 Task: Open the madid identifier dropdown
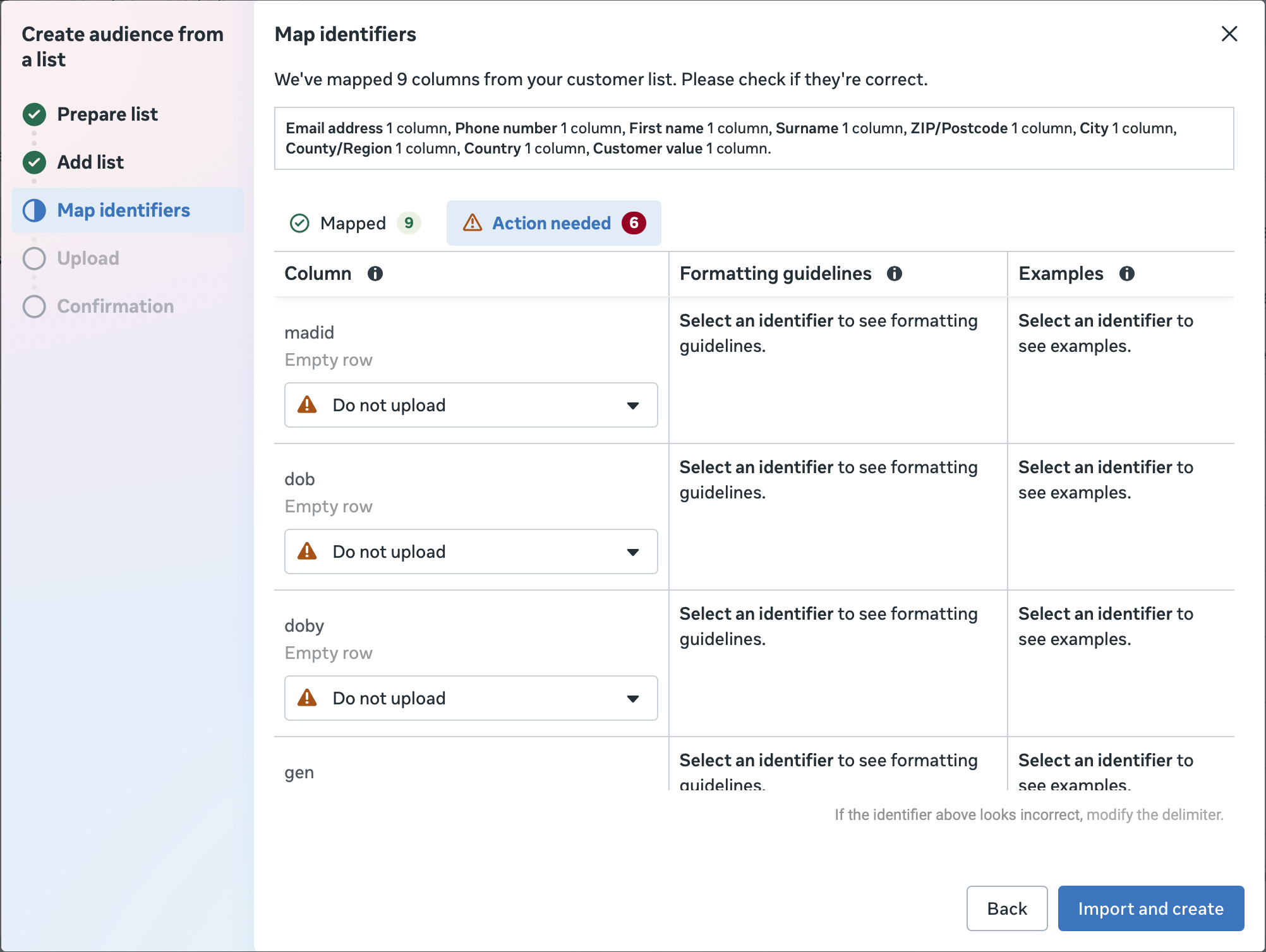pyautogui.click(x=471, y=405)
